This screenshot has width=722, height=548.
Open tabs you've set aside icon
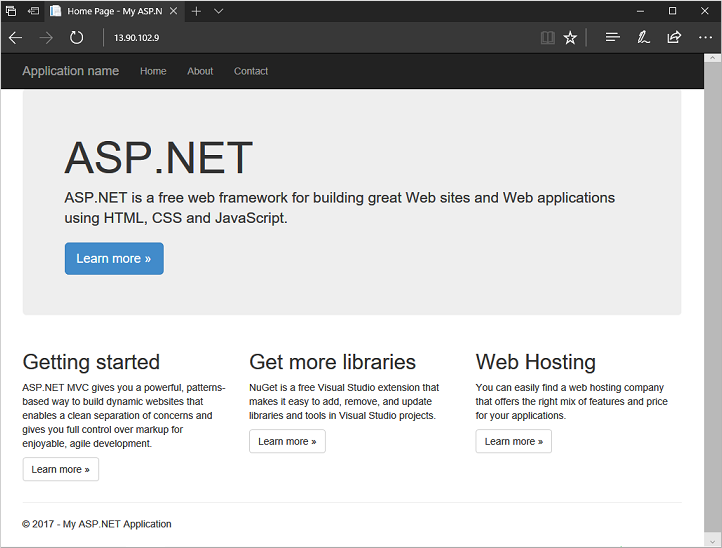coord(11,11)
